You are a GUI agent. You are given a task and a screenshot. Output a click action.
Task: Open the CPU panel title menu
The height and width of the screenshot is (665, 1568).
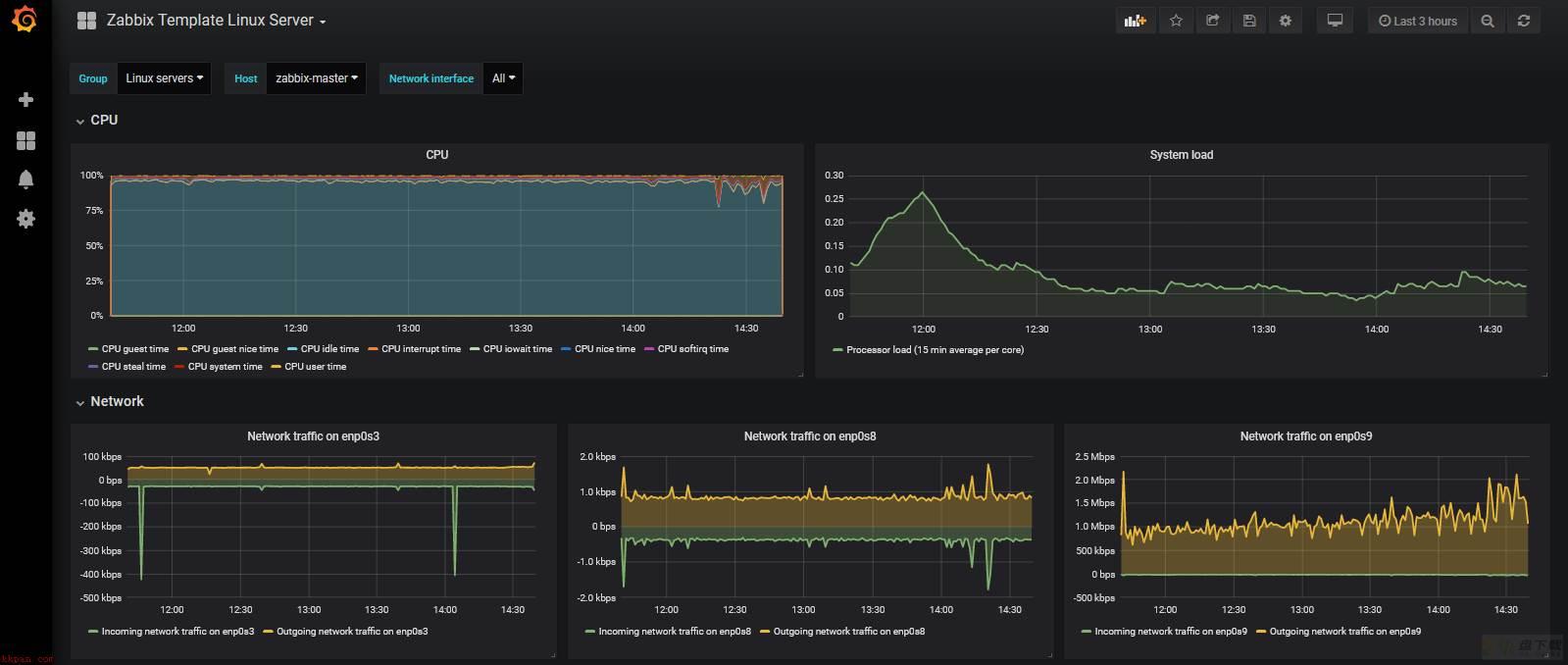coord(437,155)
